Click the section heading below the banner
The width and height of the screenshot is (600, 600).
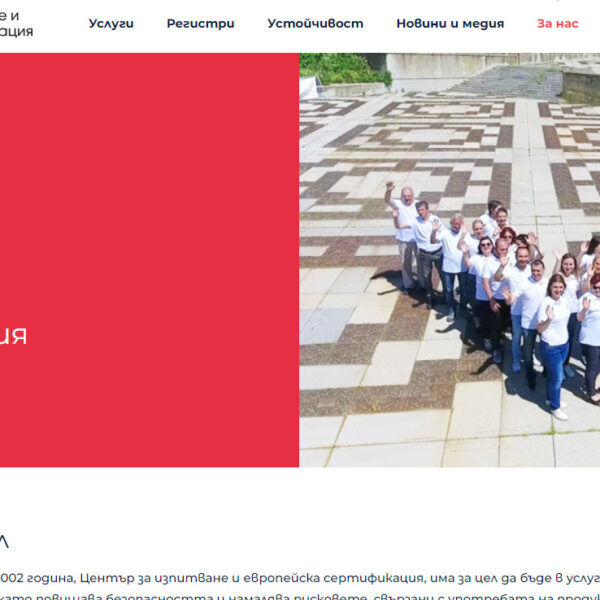[4, 541]
